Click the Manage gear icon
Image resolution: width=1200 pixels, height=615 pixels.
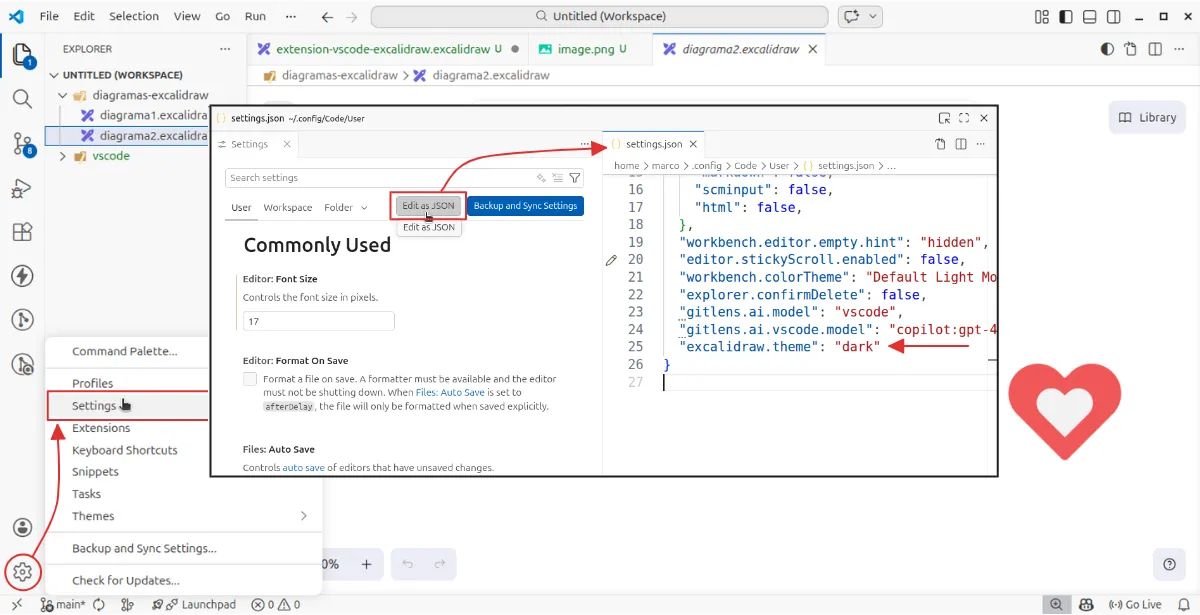click(22, 572)
